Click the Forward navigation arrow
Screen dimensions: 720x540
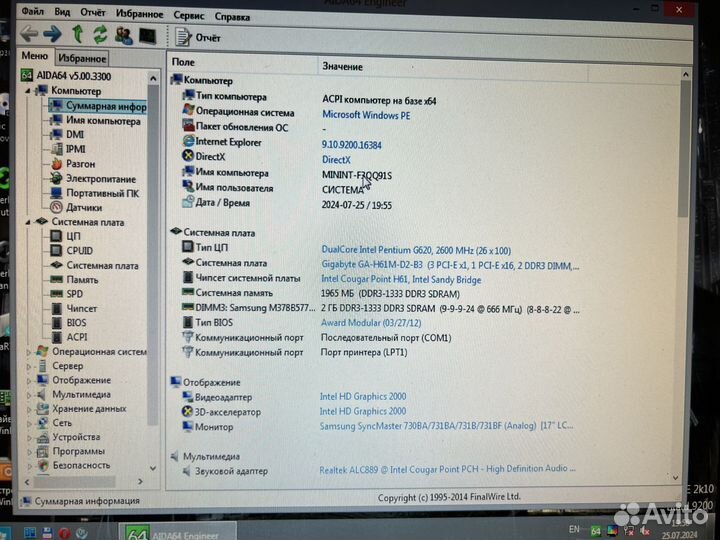[52, 34]
